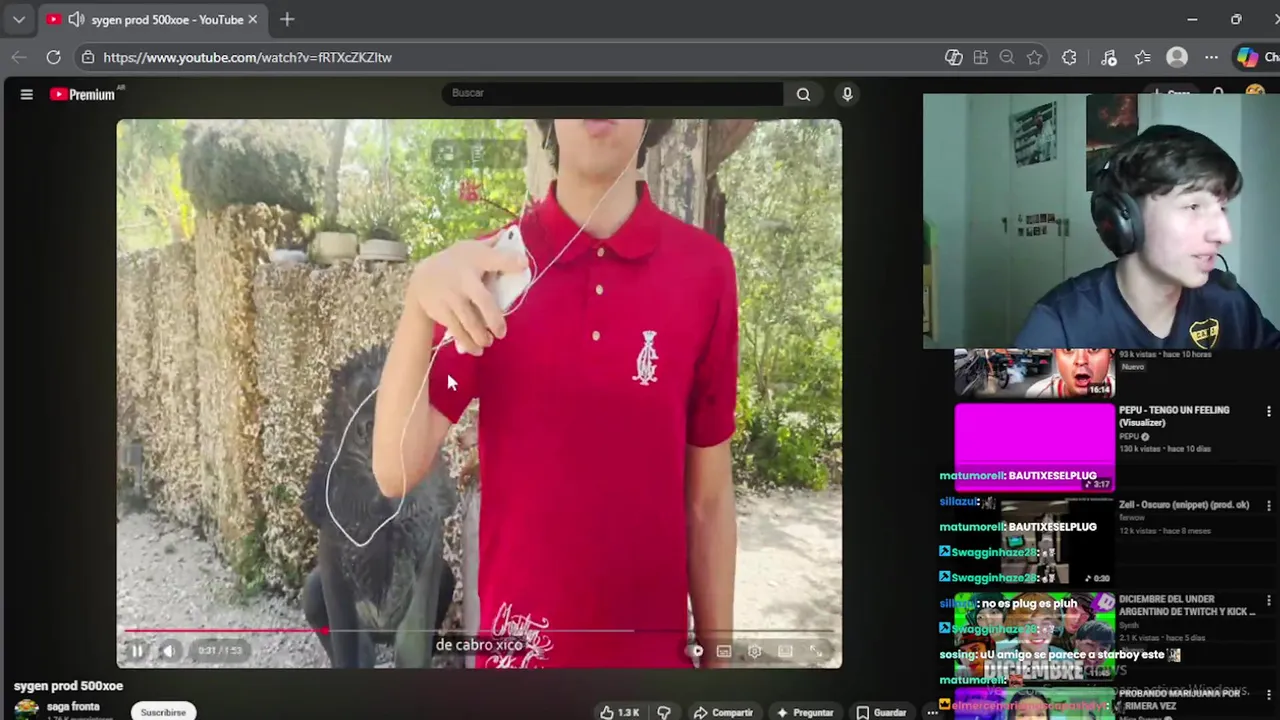Open the saga fronta channel link
This screenshot has height=720, width=1280.
click(73, 707)
